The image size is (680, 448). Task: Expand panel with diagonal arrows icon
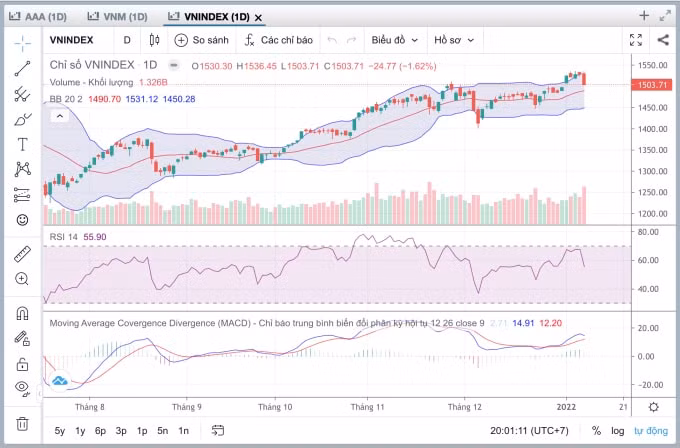pyautogui.click(x=665, y=16)
